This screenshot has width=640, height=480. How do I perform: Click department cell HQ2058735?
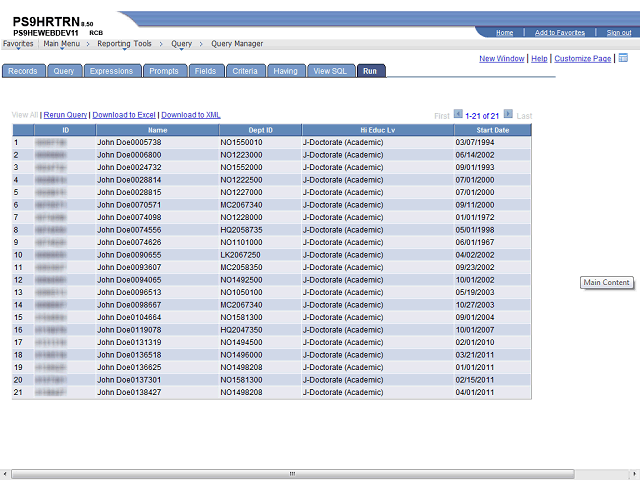click(x=241, y=230)
